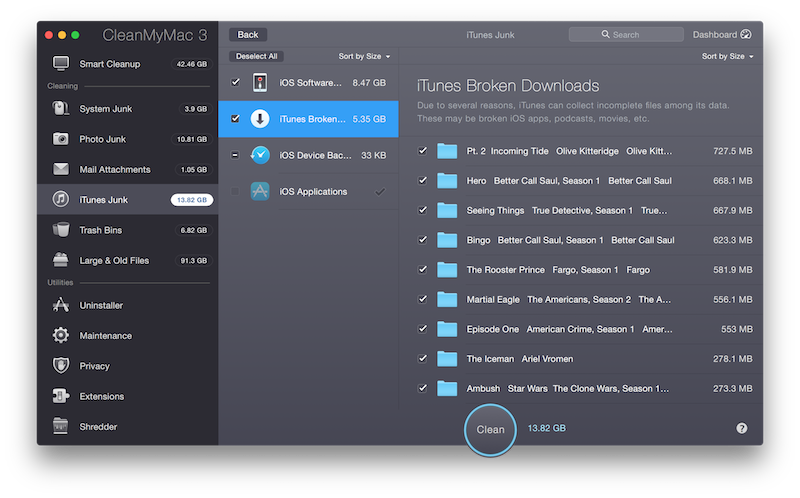Open Sort by Size dropdown in middle column
This screenshot has height=498, width=800.
[x=364, y=57]
